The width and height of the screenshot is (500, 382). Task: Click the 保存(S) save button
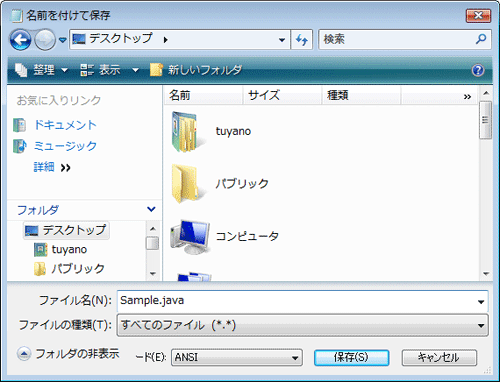[351, 358]
